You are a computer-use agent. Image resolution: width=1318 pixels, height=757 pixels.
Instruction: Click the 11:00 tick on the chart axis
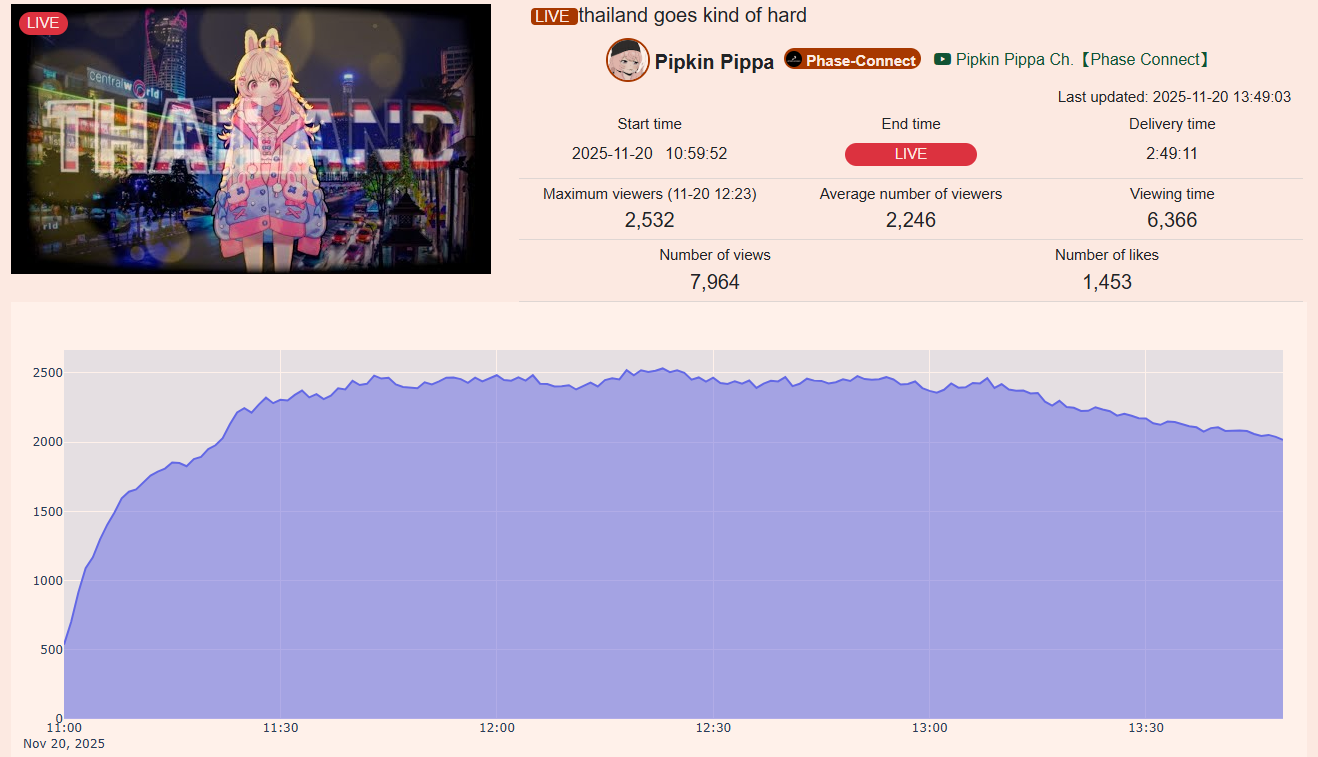(64, 728)
